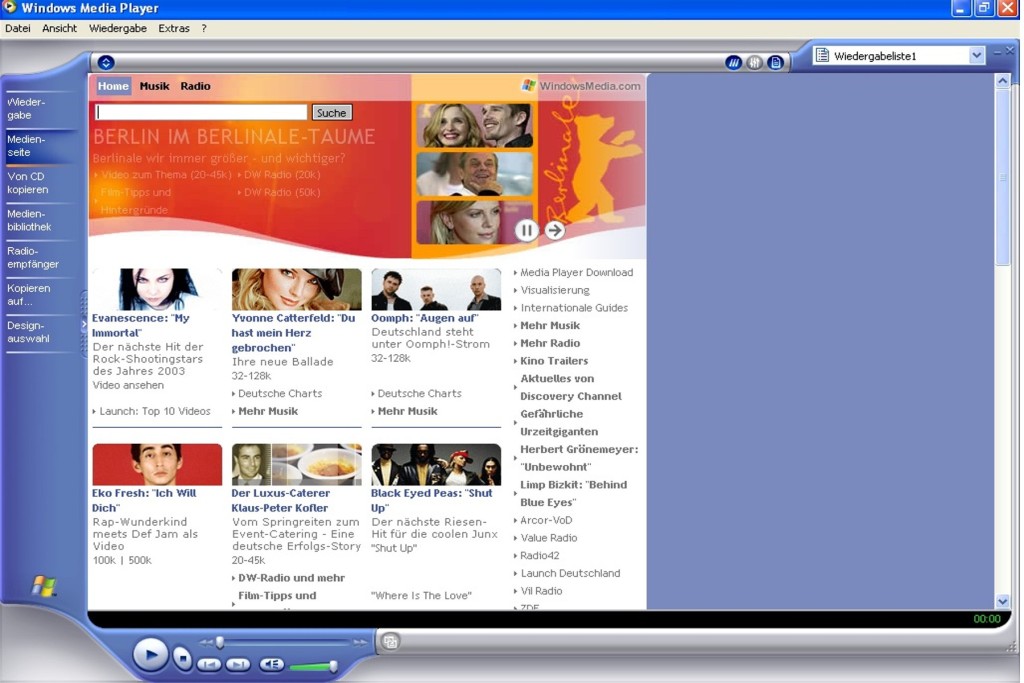Click the rewind arrows beside the seek bar

(x=206, y=643)
